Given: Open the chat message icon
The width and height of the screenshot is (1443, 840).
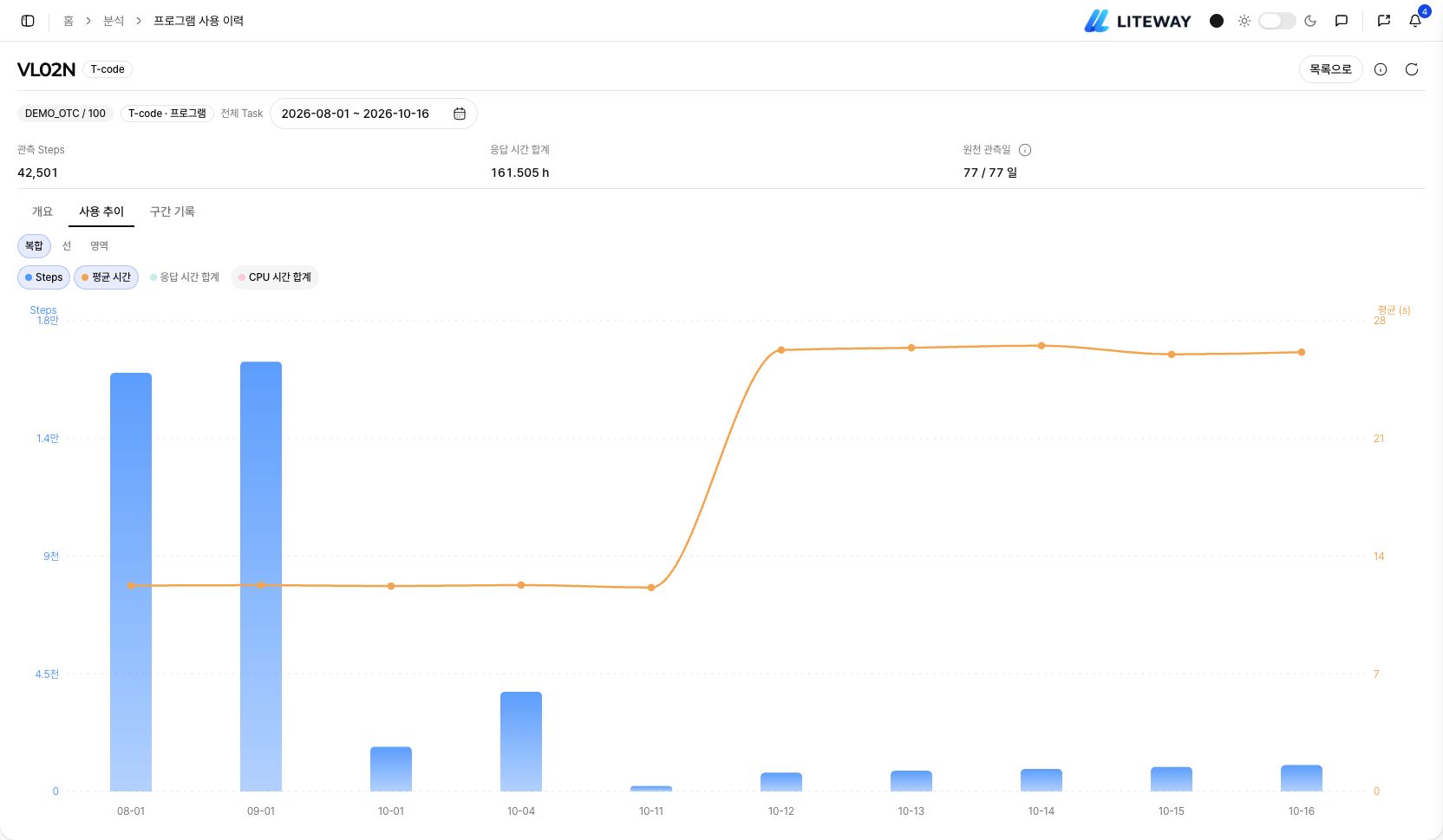Looking at the screenshot, I should point(1342,21).
